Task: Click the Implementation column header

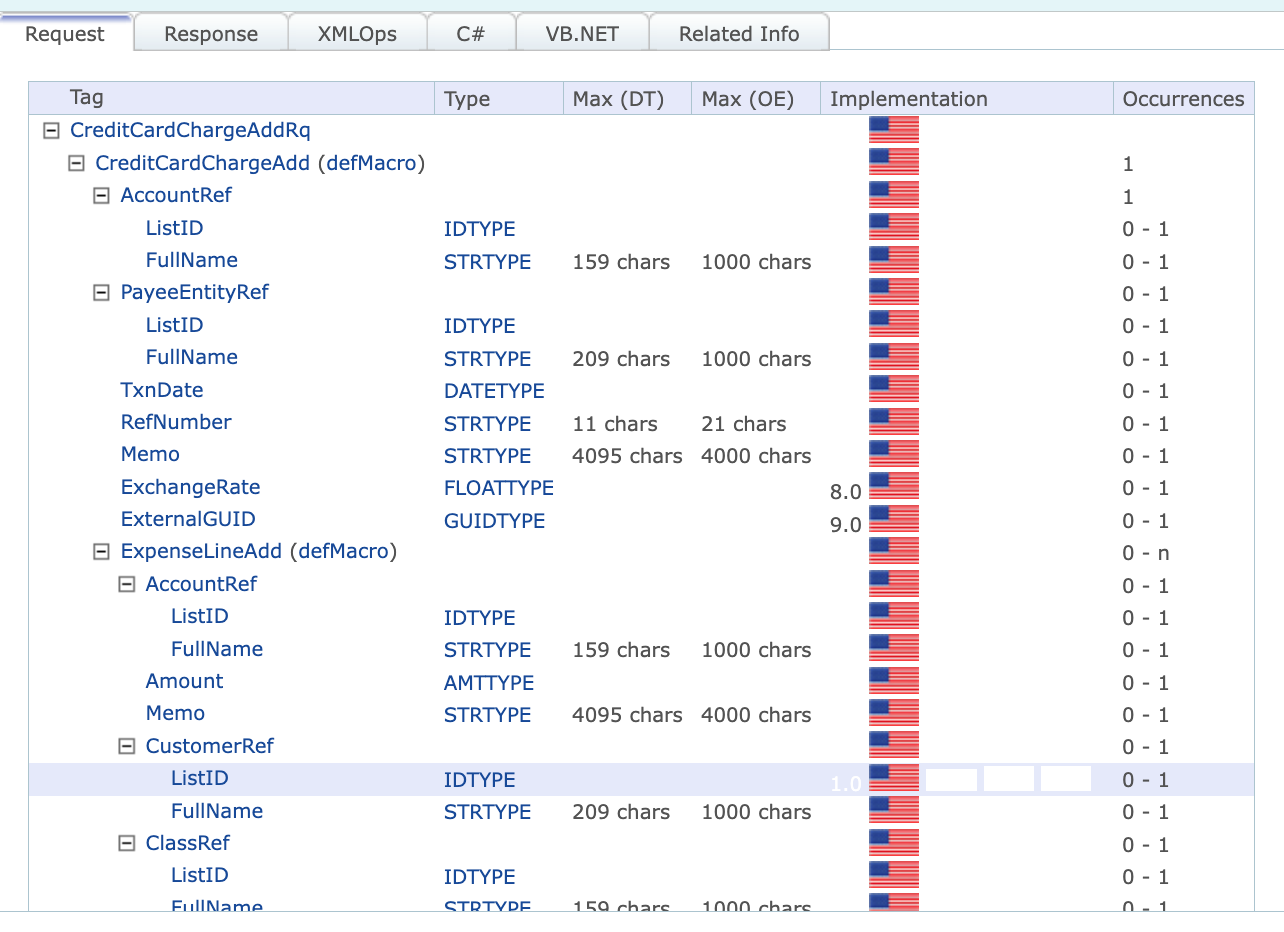Action: pyautogui.click(x=967, y=98)
